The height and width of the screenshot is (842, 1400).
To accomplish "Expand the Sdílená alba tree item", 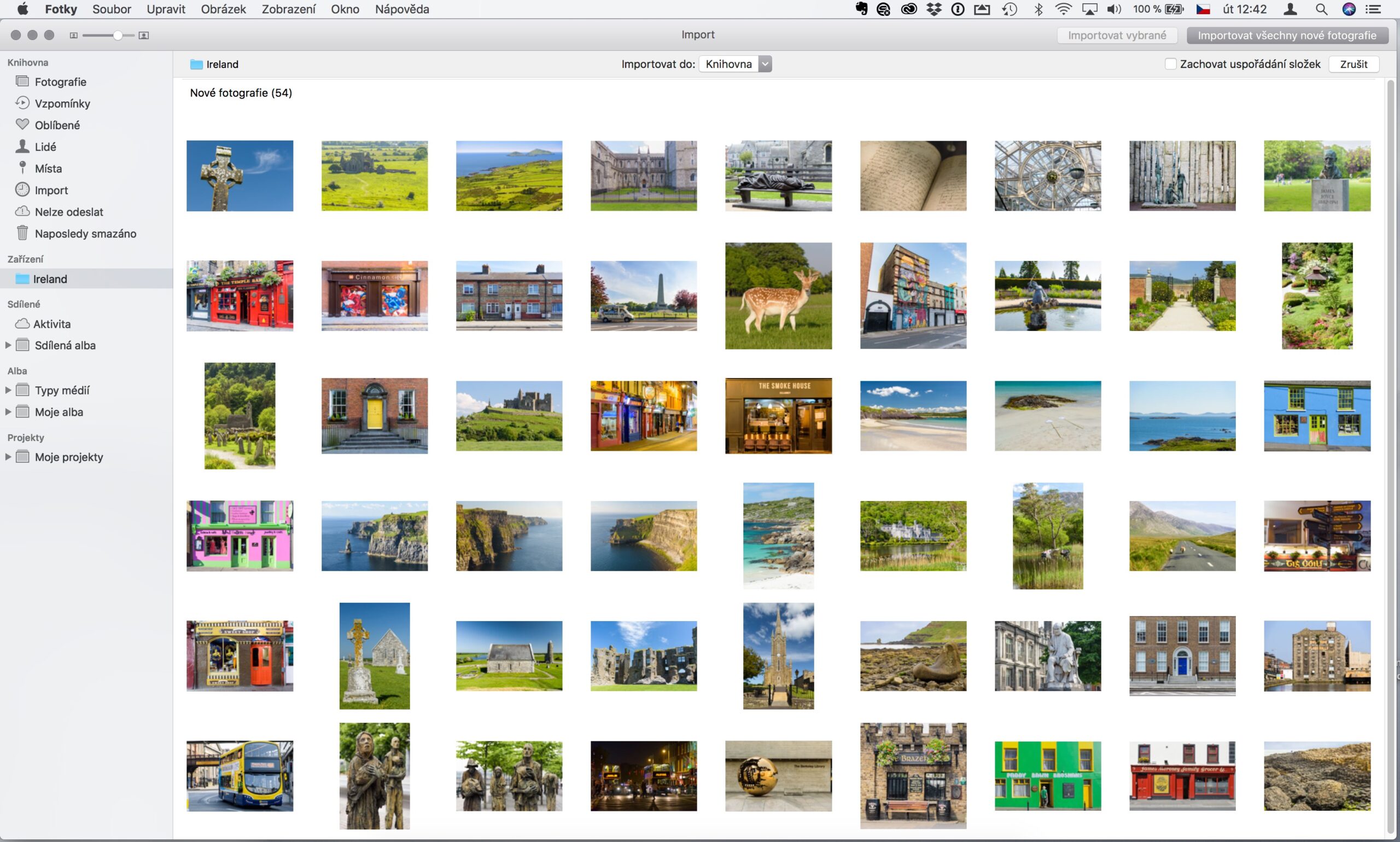I will coord(8,345).
